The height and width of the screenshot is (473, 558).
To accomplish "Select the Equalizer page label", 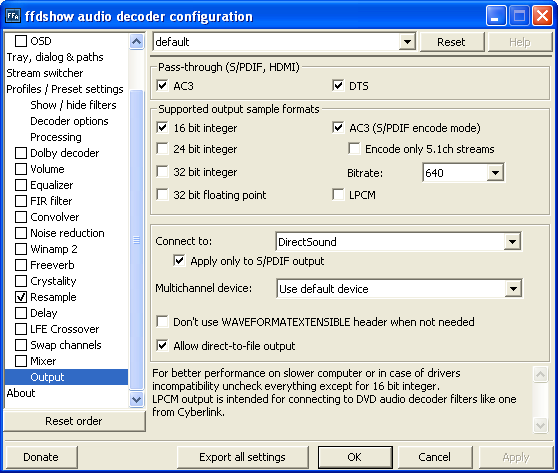I will 52,185.
